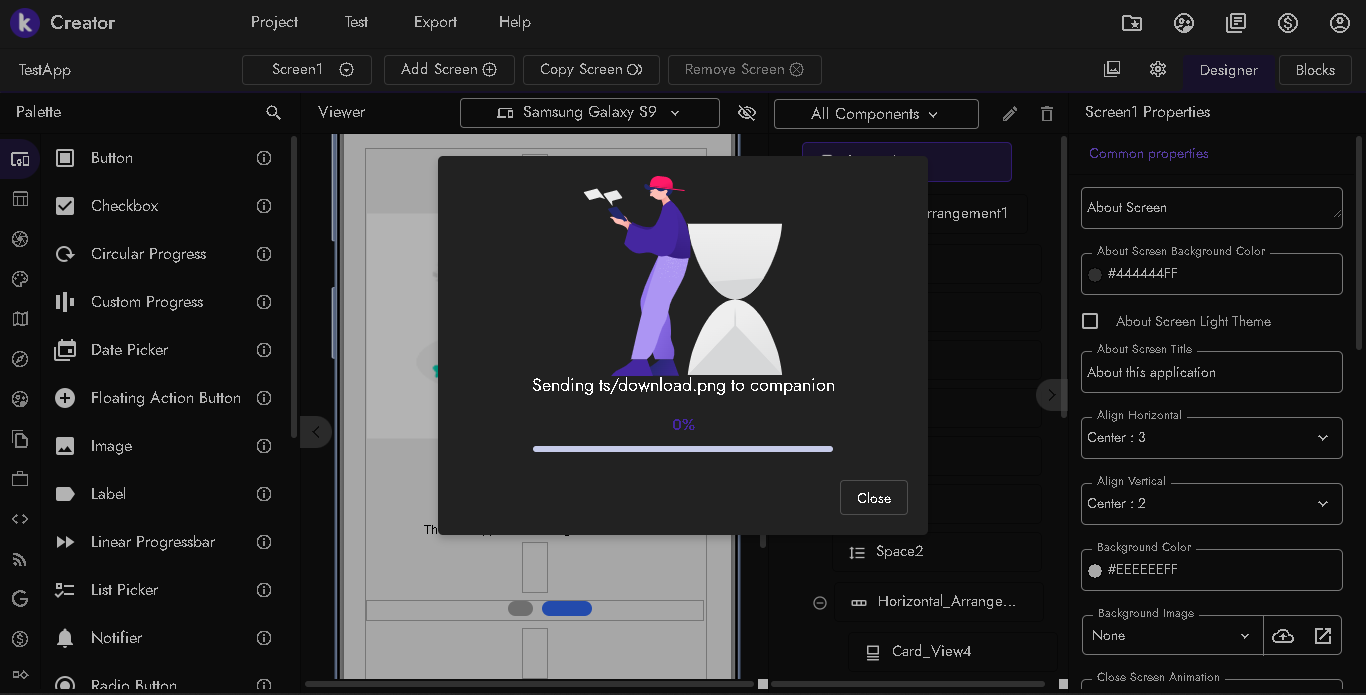The image size is (1366, 695).
Task: Switch to the Blocks tab
Action: pyautogui.click(x=1314, y=70)
